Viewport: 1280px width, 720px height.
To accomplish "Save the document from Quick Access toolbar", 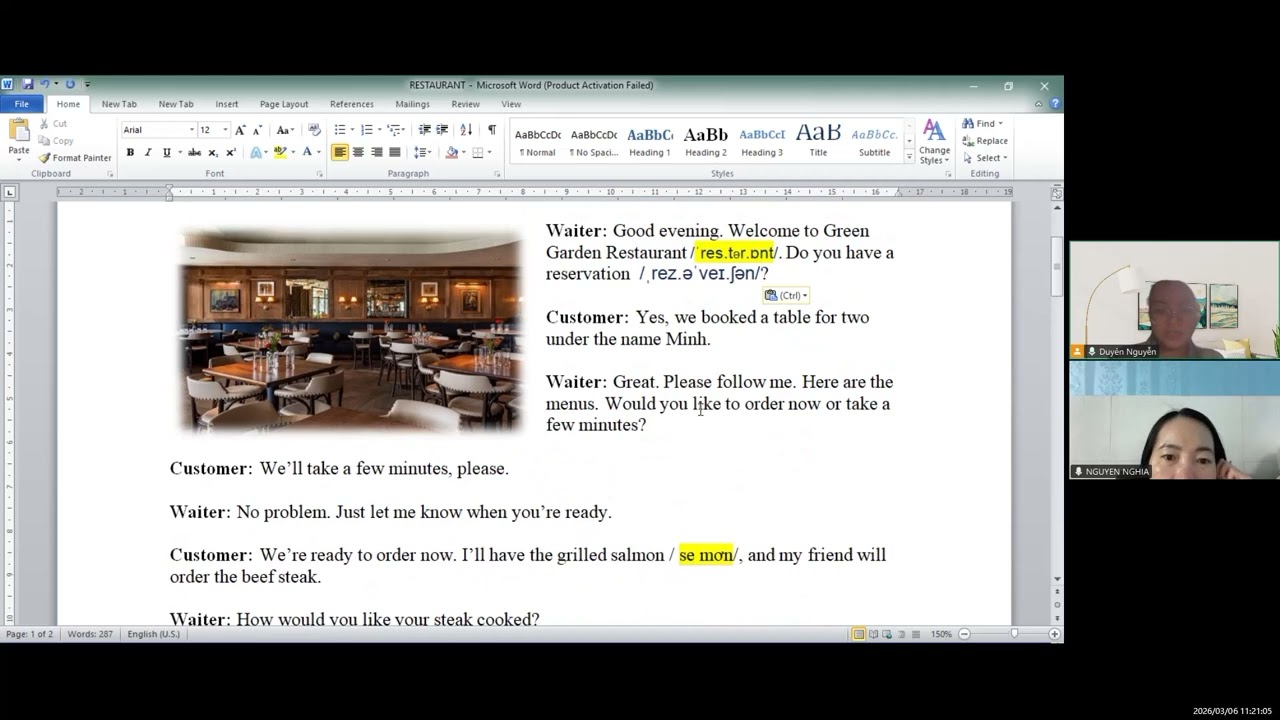I will (27, 85).
